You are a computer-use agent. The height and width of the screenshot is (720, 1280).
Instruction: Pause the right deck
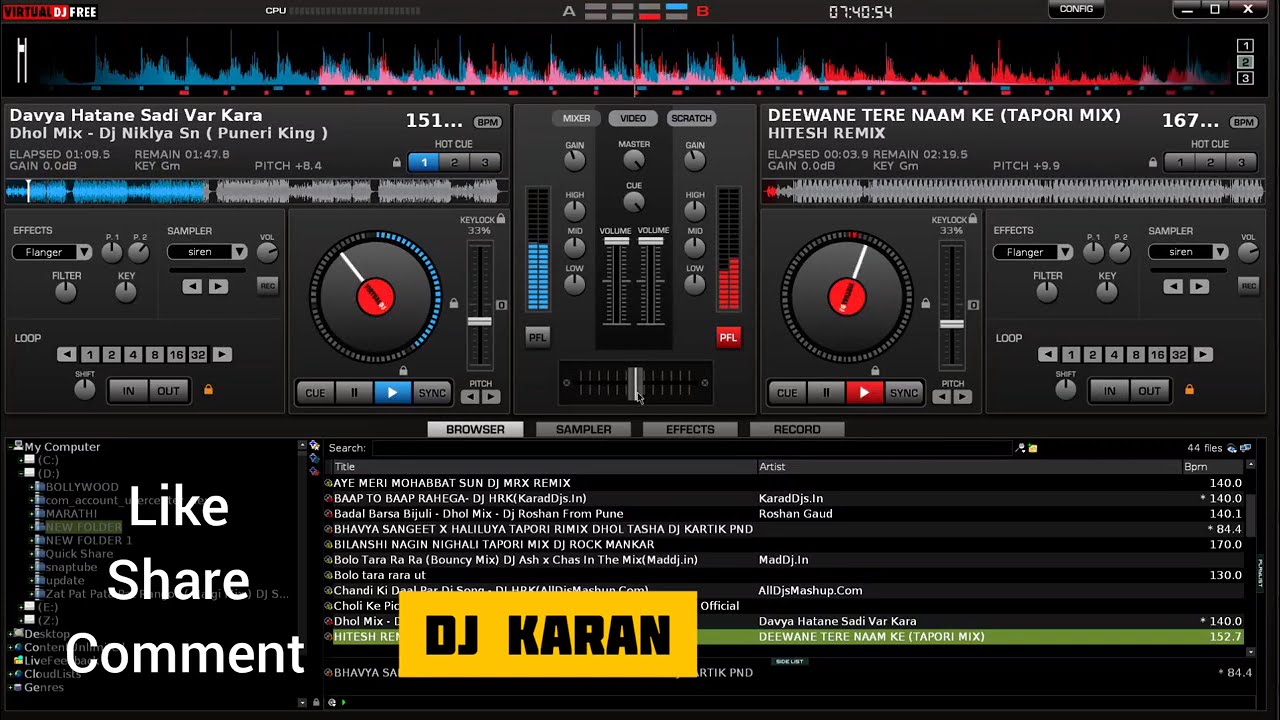(826, 393)
